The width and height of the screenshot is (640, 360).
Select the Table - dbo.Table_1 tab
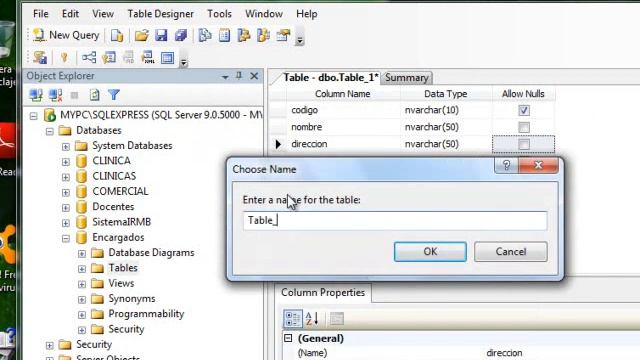click(x=331, y=78)
